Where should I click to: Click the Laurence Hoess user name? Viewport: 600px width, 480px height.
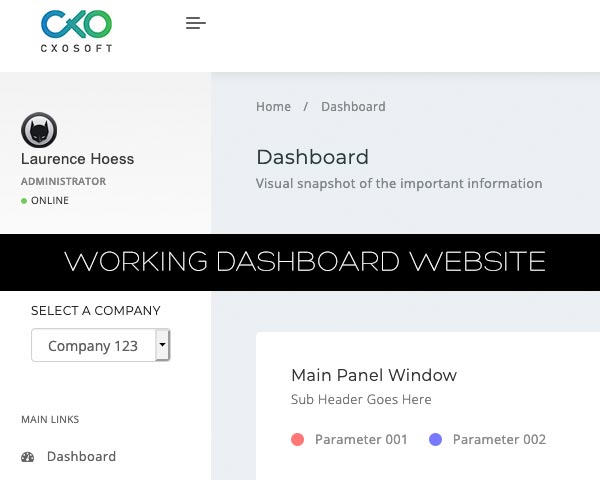tap(77, 159)
